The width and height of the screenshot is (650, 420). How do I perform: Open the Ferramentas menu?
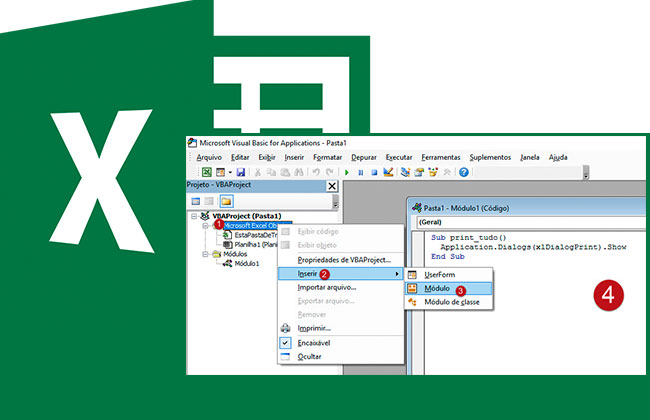441,157
